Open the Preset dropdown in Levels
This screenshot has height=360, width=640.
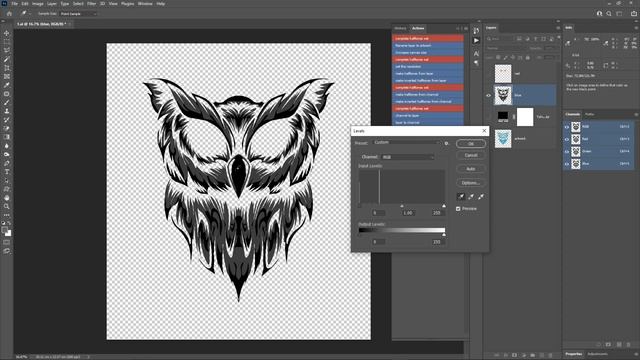pos(407,143)
